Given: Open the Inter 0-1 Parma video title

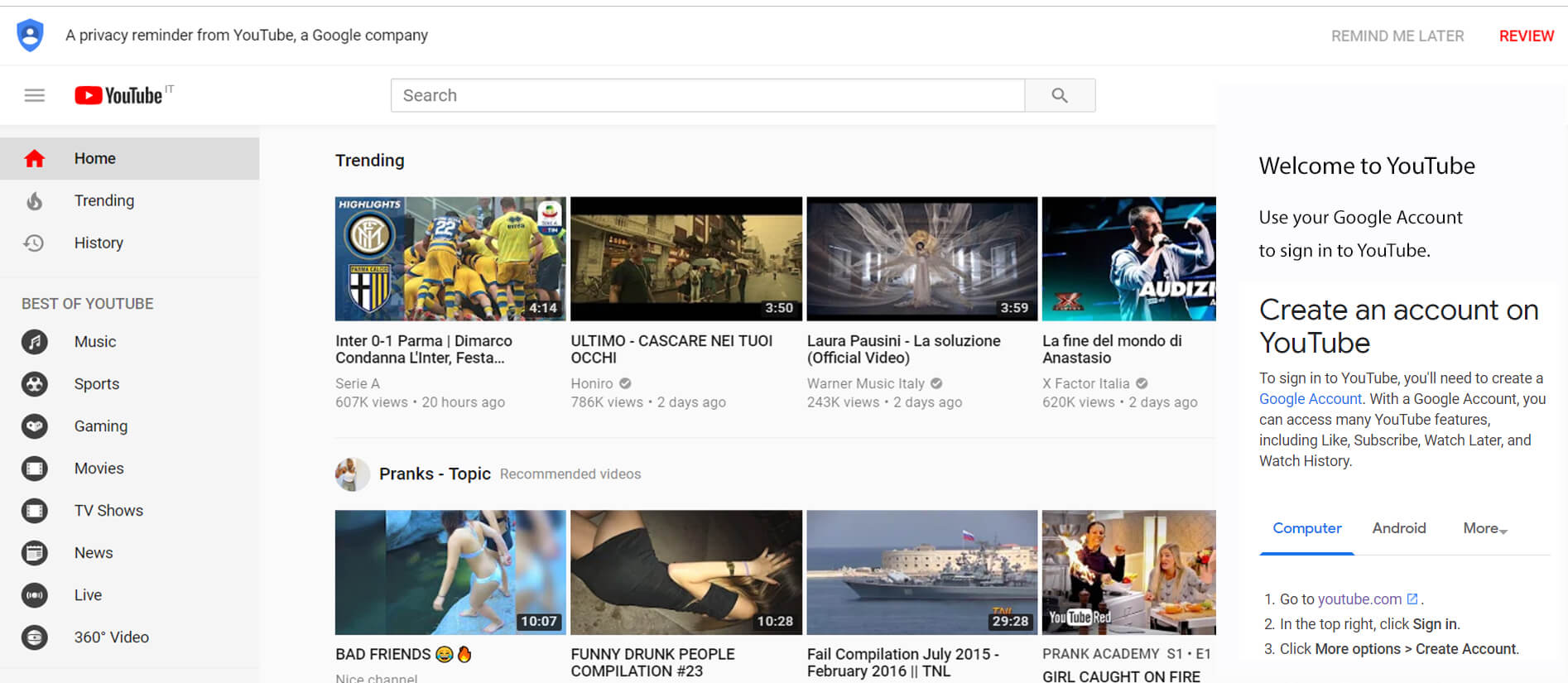Looking at the screenshot, I should (424, 349).
